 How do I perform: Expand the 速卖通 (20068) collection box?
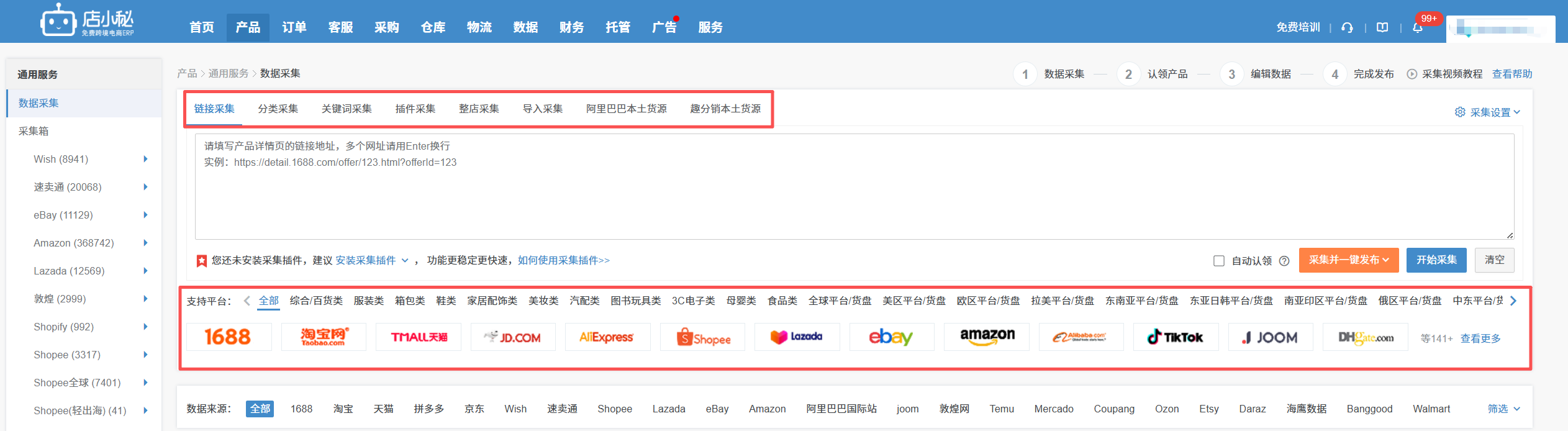(x=145, y=187)
